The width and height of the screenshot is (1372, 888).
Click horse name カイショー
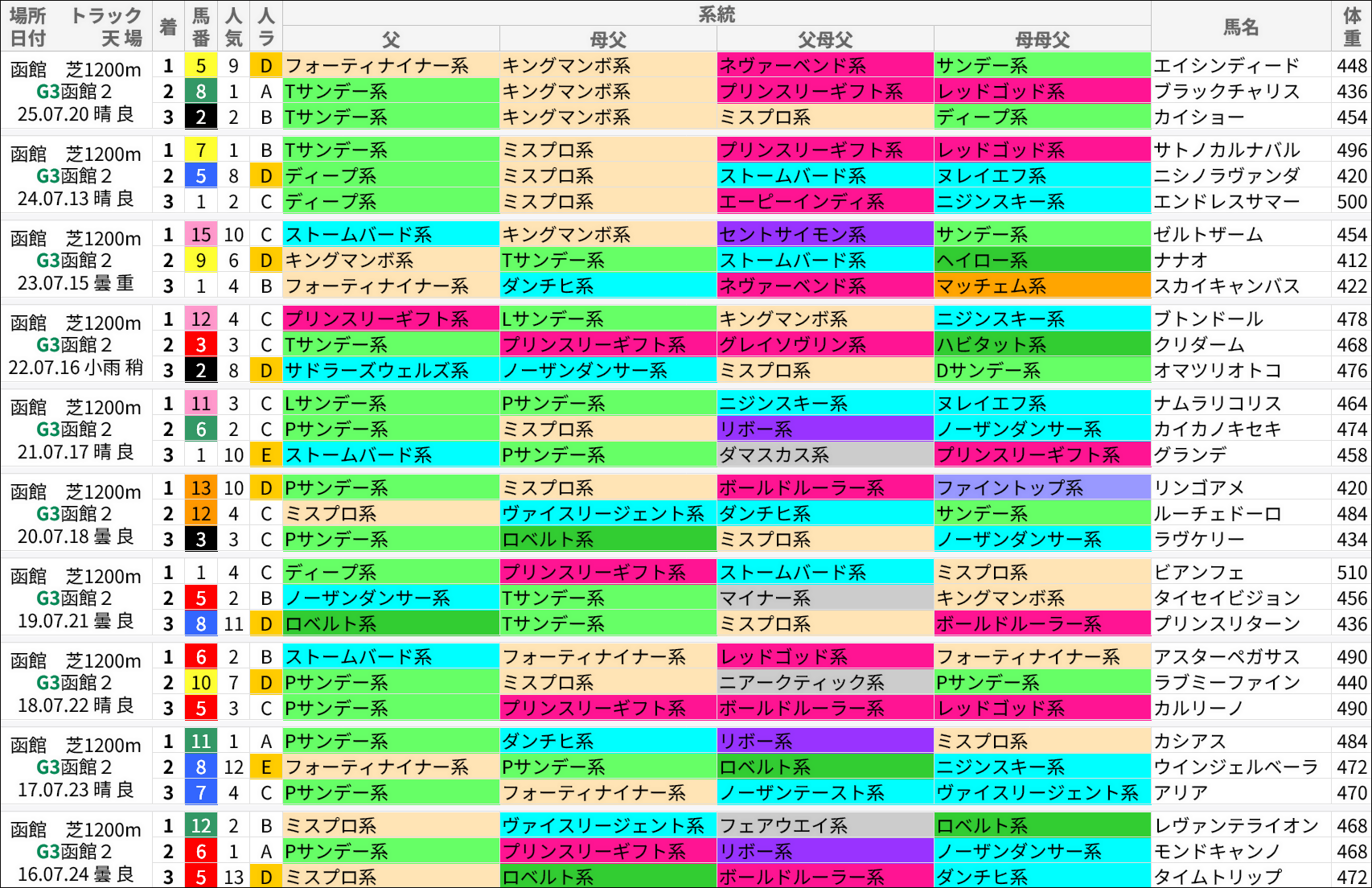pyautogui.click(x=1198, y=117)
